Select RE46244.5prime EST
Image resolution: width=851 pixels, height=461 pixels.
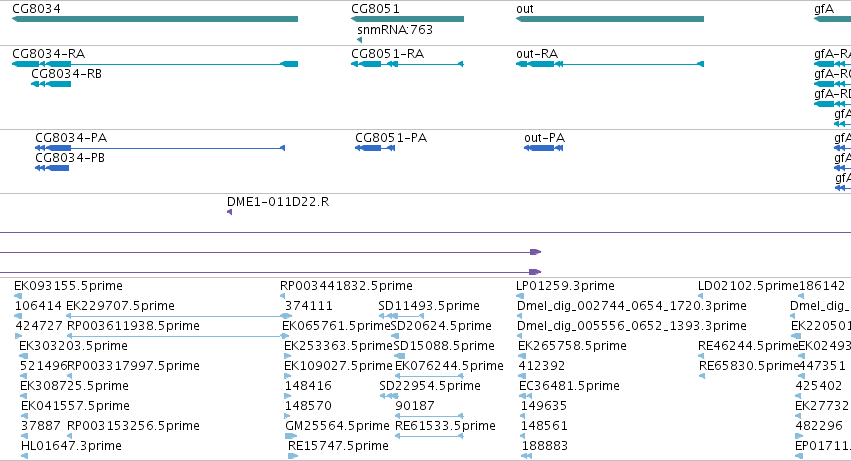click(701, 356)
